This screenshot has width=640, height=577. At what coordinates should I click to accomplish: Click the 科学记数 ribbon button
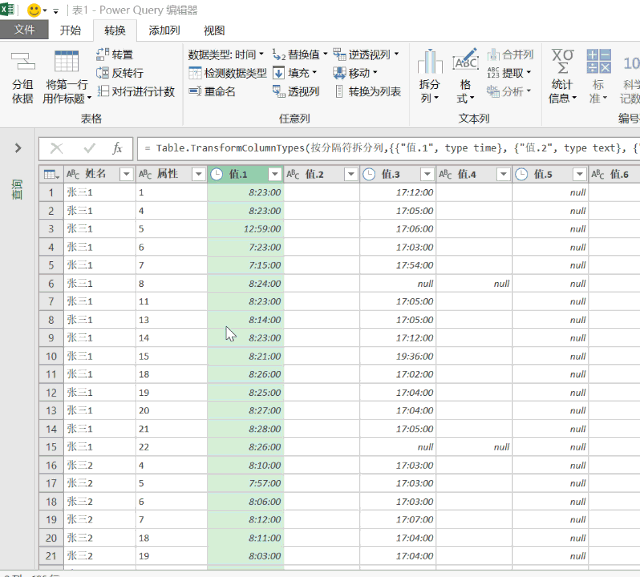pyautogui.click(x=630, y=78)
